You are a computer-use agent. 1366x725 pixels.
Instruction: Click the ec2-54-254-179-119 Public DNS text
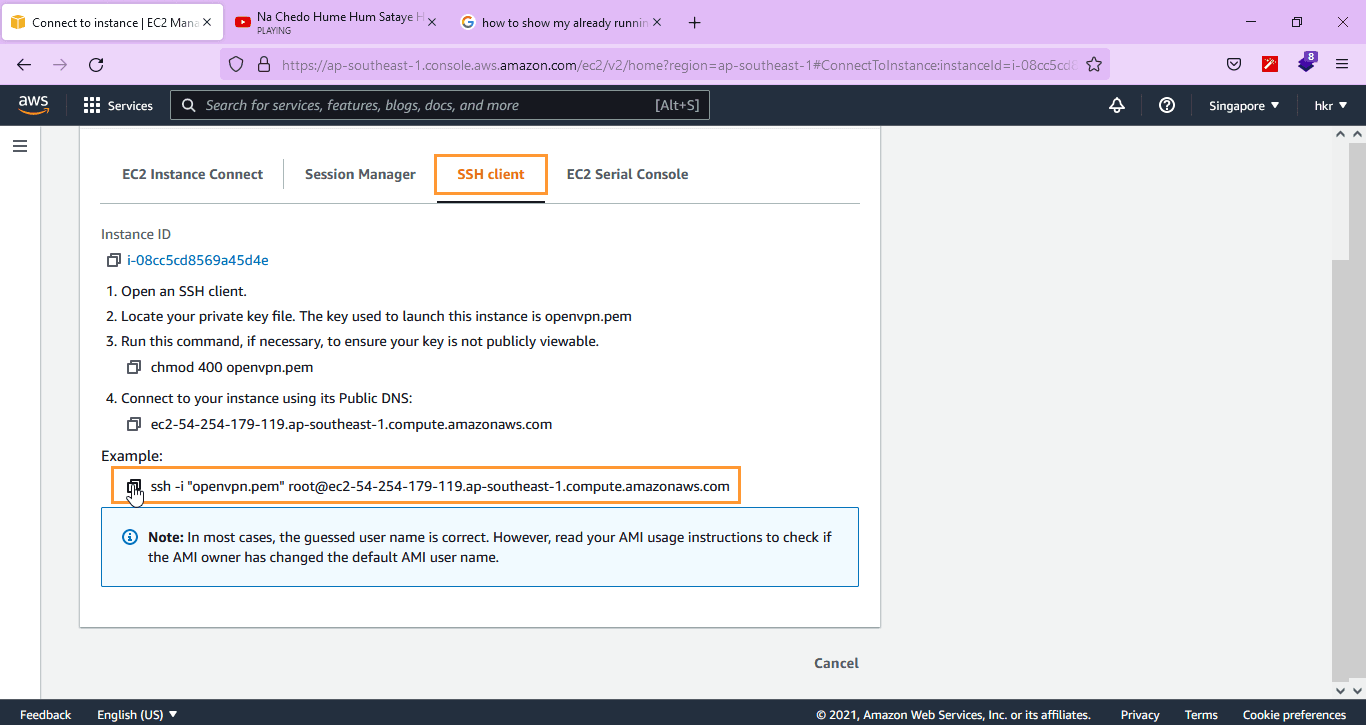(x=351, y=424)
